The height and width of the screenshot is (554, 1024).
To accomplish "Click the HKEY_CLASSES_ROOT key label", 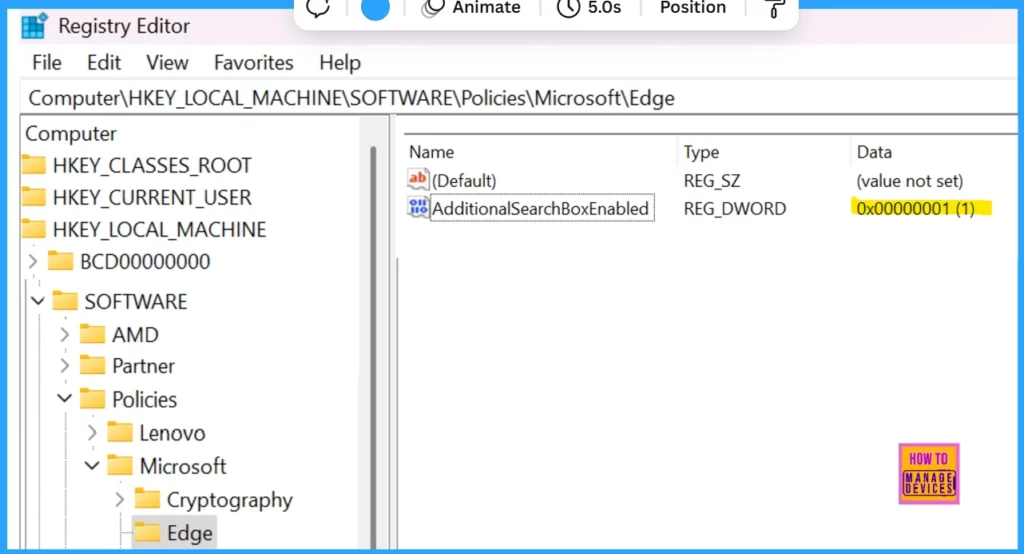I will coord(152,165).
